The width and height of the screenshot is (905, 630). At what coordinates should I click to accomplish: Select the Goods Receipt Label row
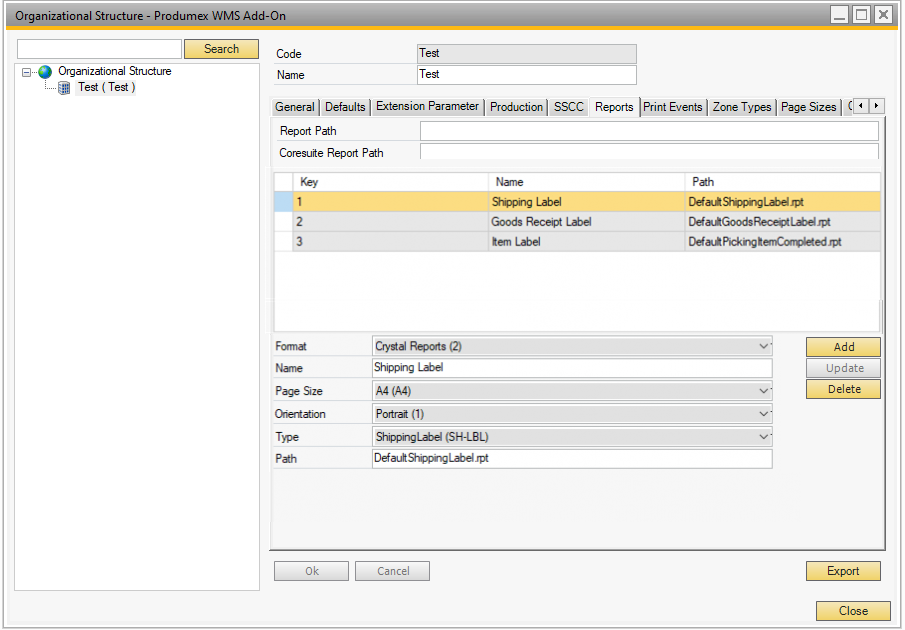(x=542, y=222)
